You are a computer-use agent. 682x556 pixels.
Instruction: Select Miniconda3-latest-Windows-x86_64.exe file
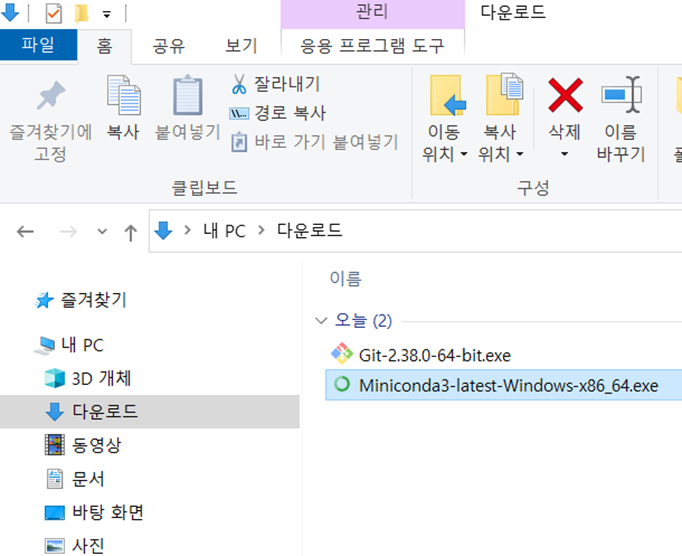[504, 385]
